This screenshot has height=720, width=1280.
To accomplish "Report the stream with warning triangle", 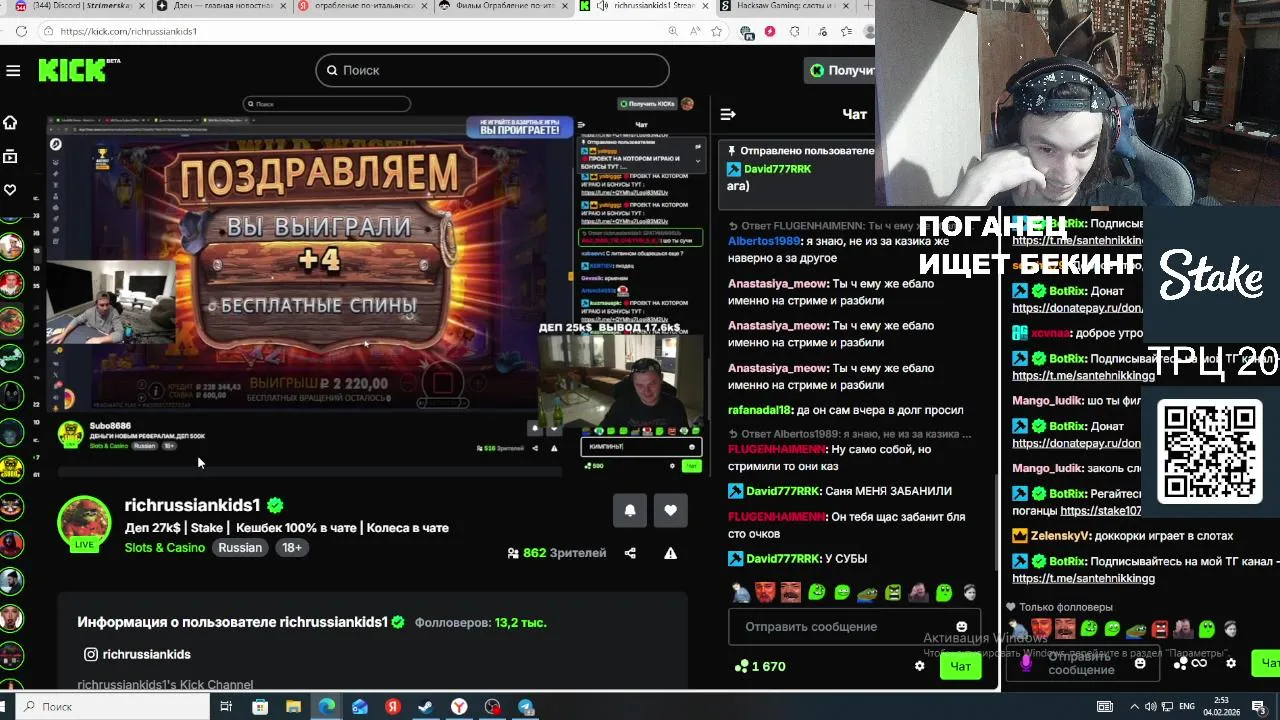I will coord(670,553).
